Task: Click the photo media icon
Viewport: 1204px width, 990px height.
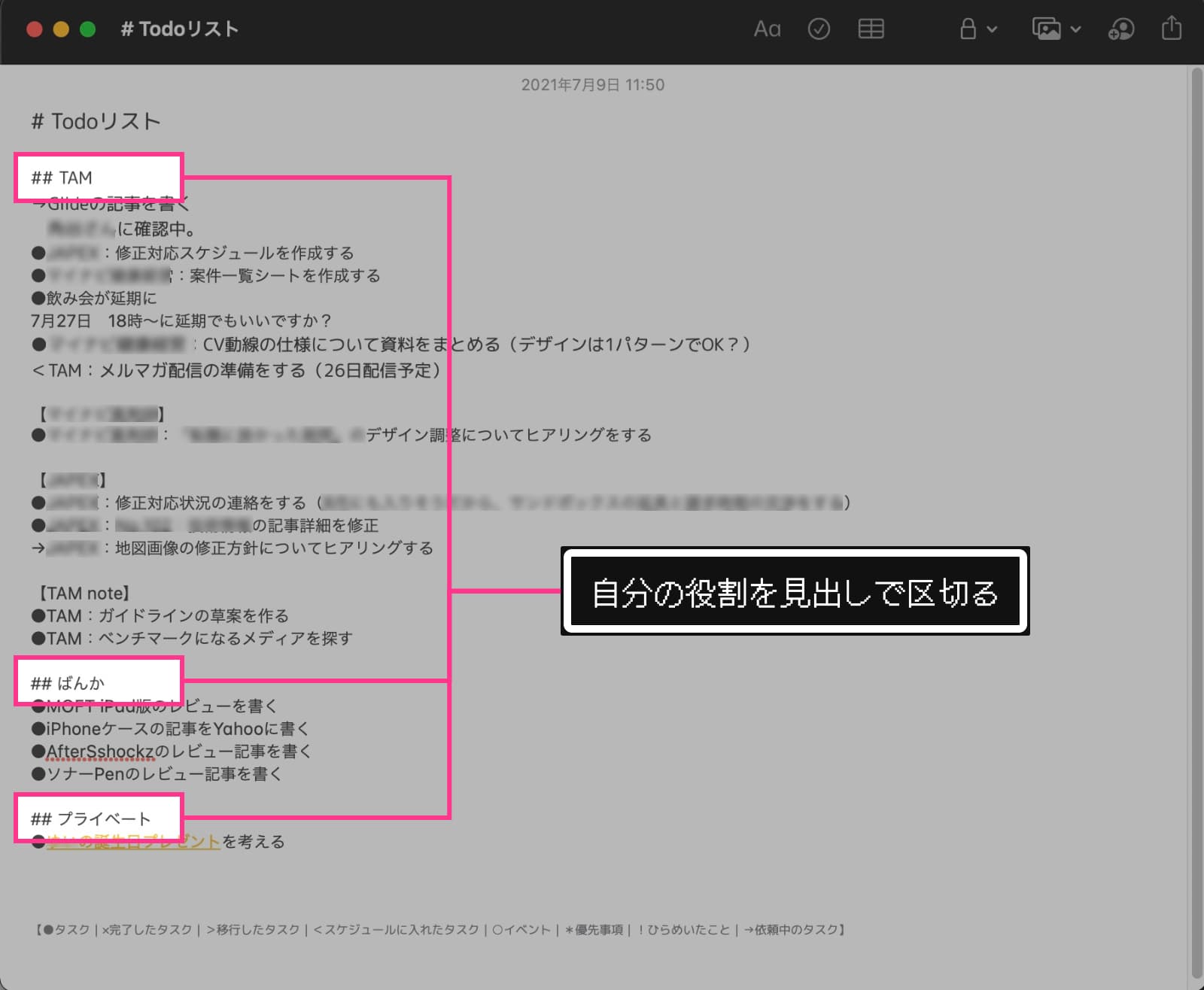Action: pos(1046,29)
